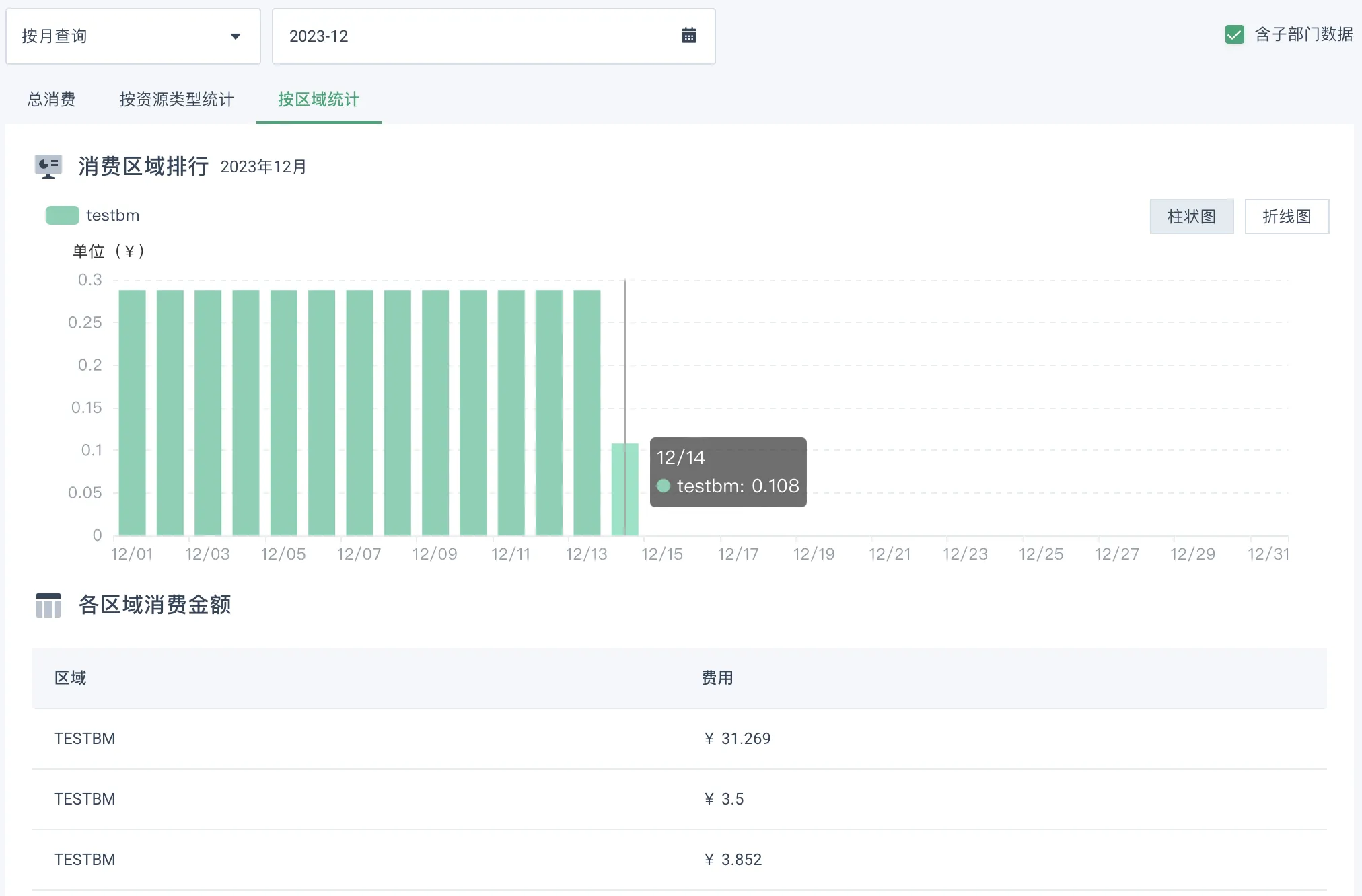Click the 区域 column header

[x=70, y=678]
